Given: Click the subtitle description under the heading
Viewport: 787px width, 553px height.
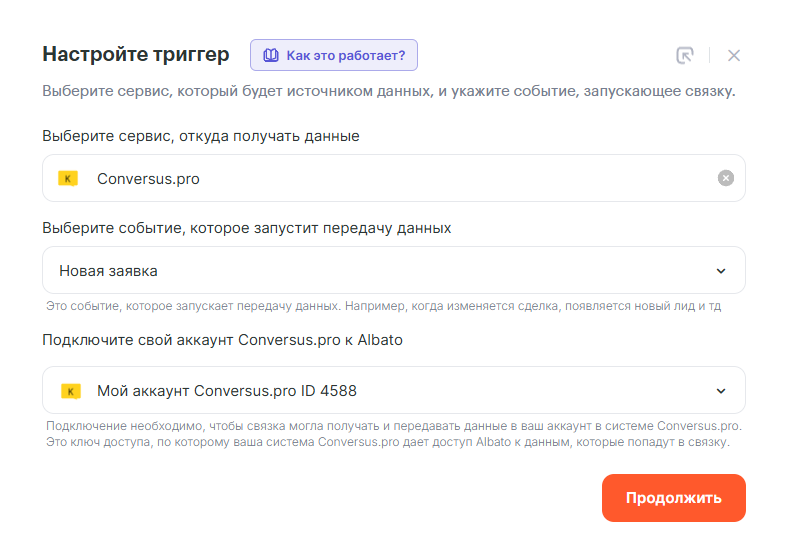Looking at the screenshot, I should coord(389,92).
